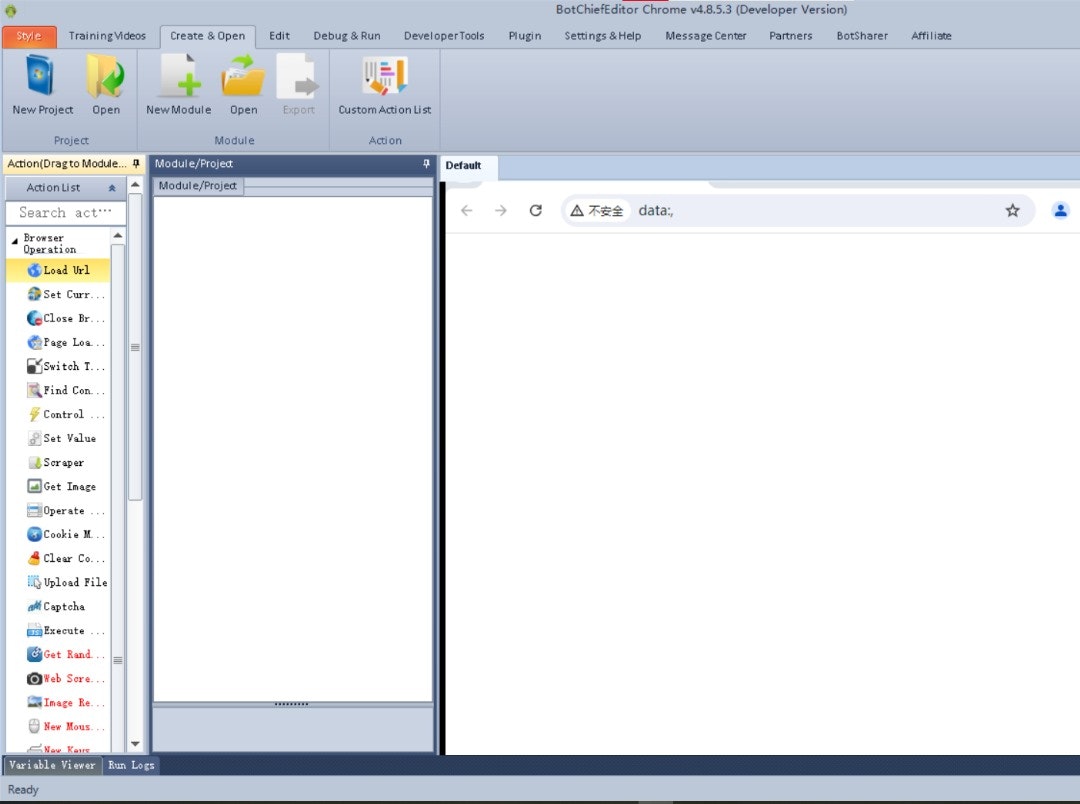This screenshot has width=1080, height=804.
Task: Open the Custom Action List
Action: 384,85
